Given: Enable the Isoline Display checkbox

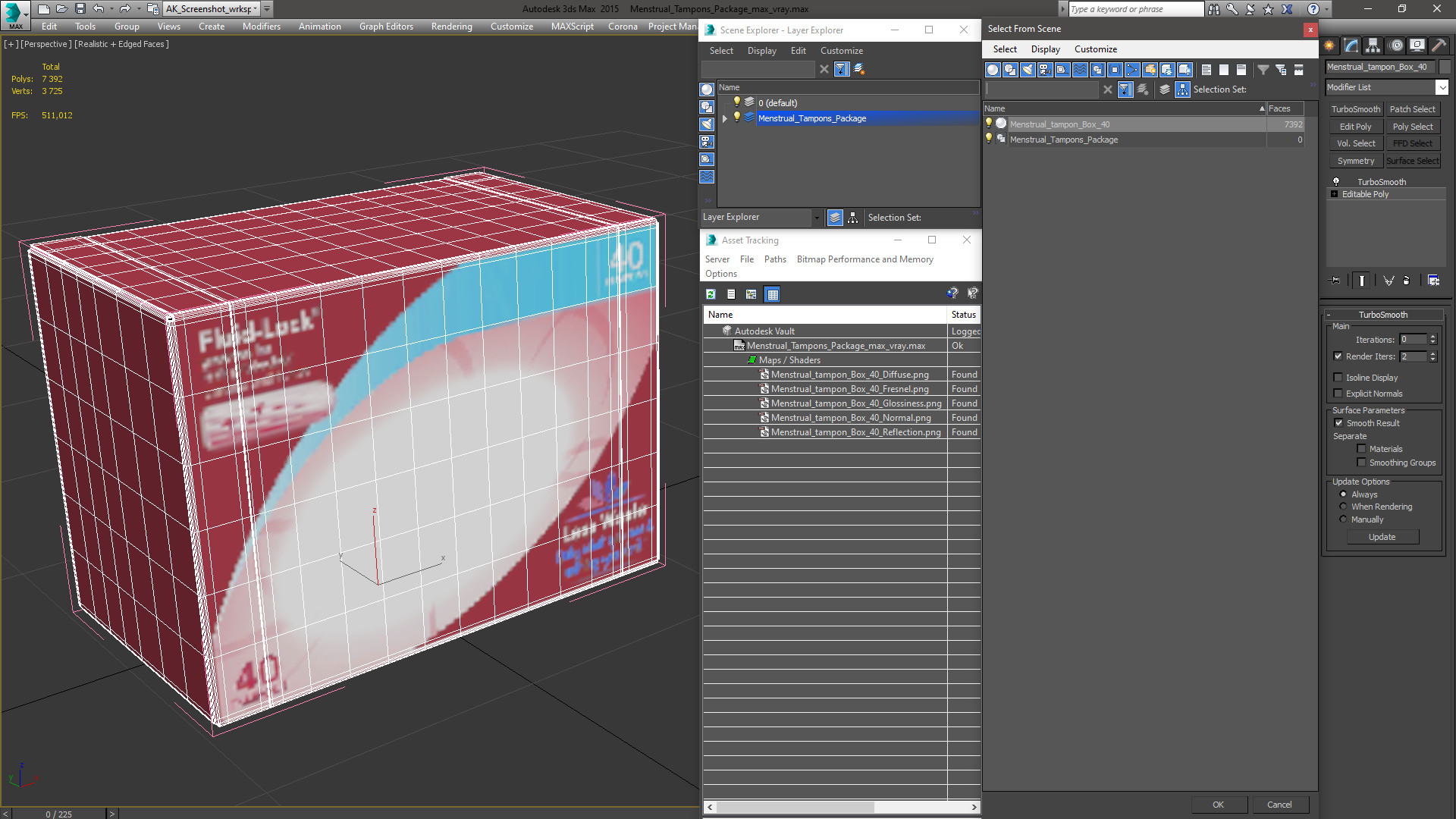Looking at the screenshot, I should pos(1338,378).
